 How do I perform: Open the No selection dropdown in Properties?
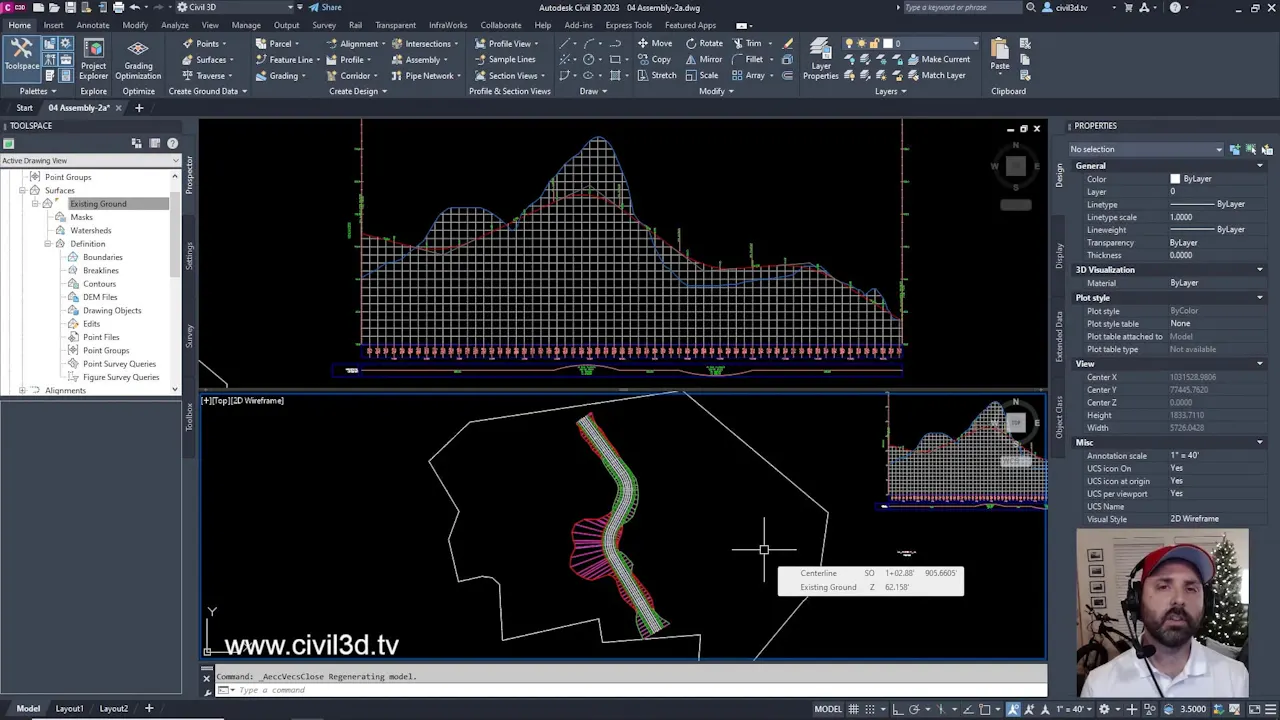click(1146, 149)
